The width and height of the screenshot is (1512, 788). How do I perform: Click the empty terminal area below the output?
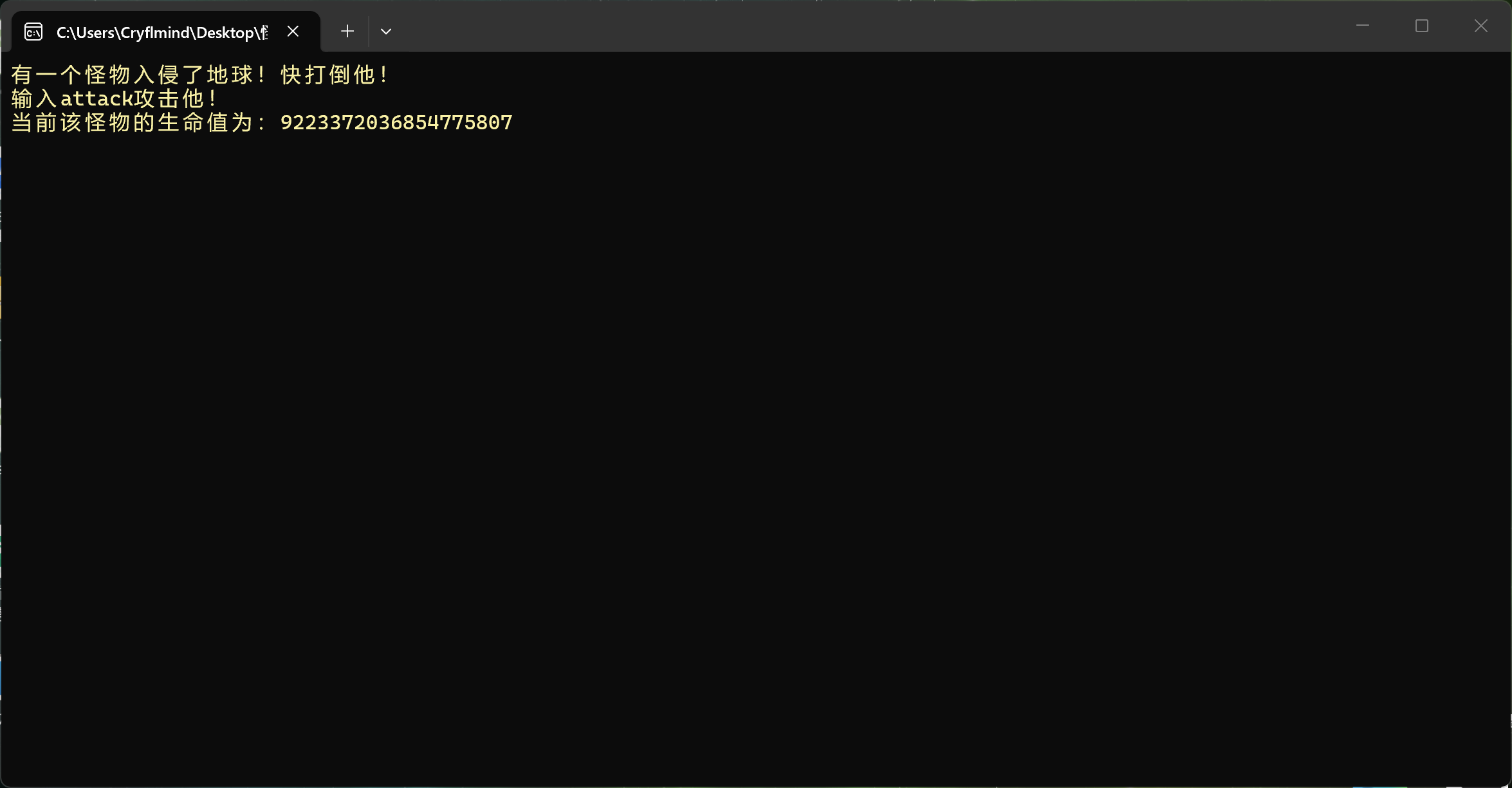(756, 450)
